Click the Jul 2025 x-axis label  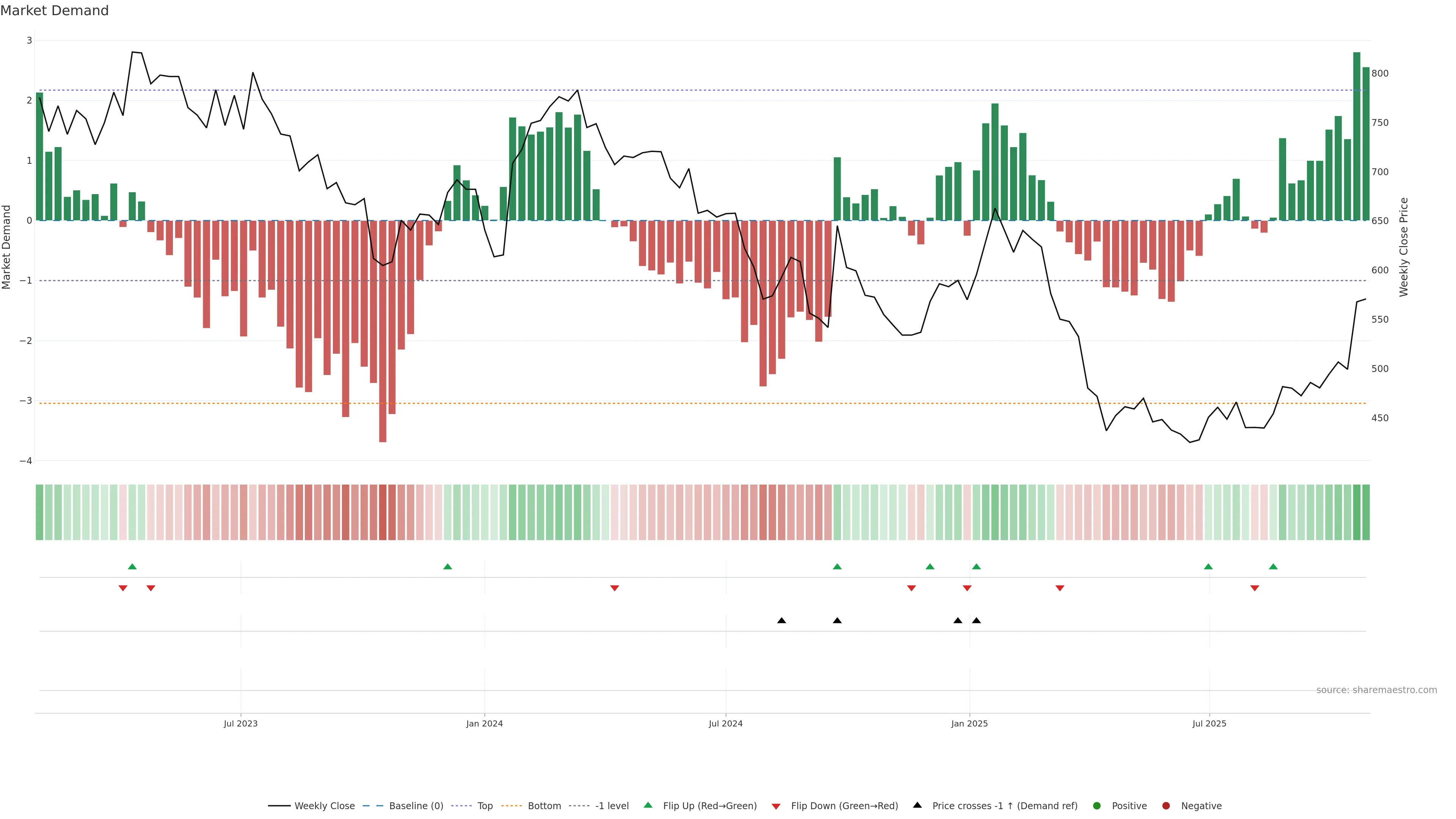1209,723
